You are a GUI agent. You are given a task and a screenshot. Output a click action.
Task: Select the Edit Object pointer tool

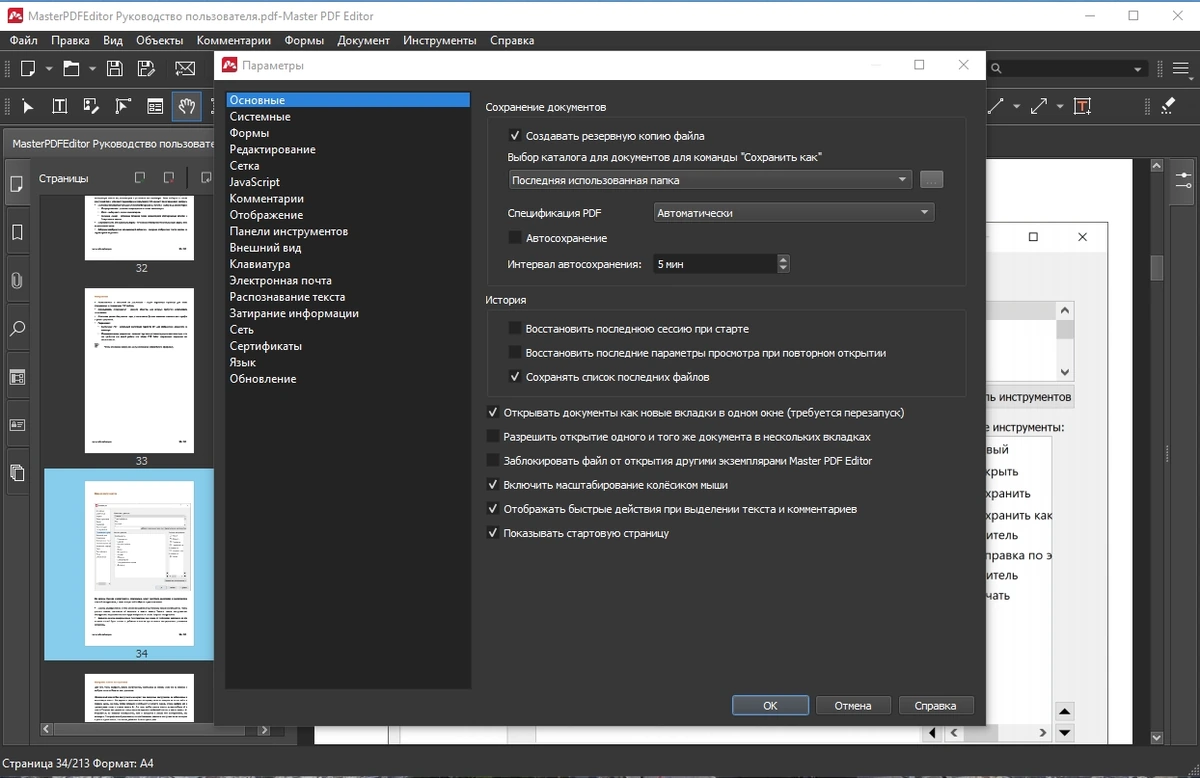click(x=123, y=105)
